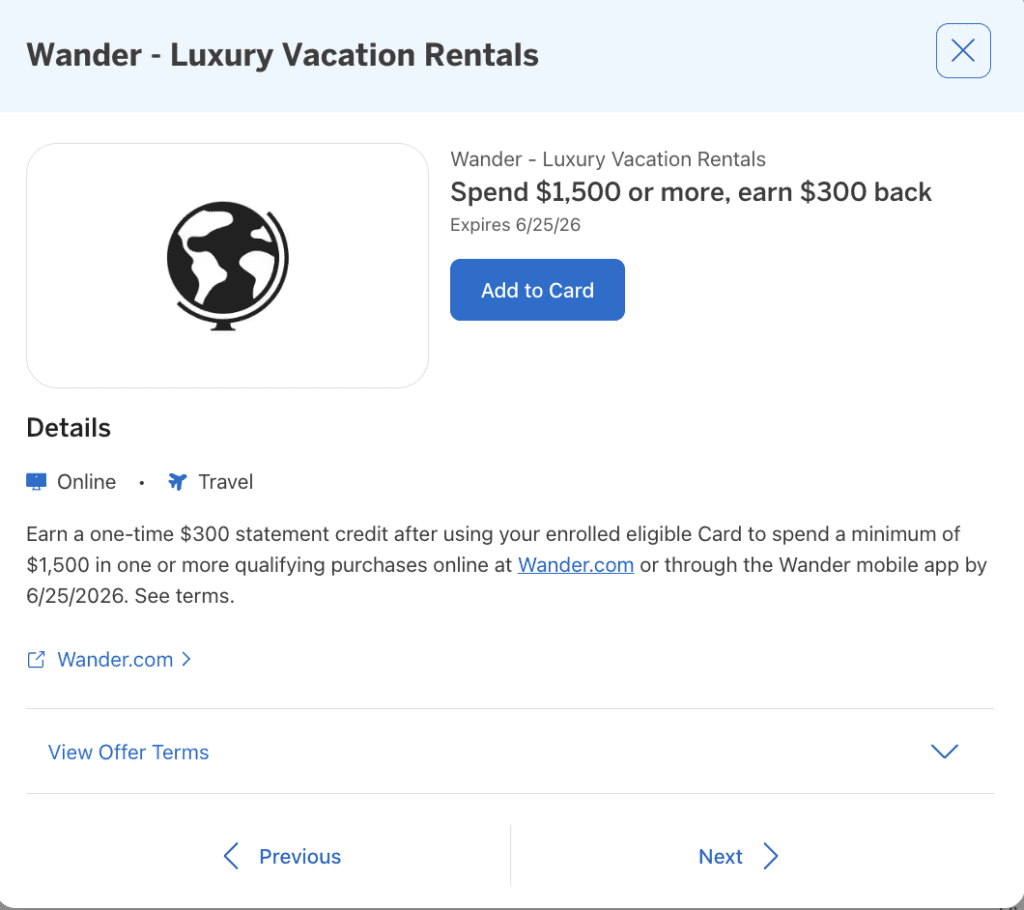Image resolution: width=1024 pixels, height=910 pixels.
Task: Select the Next offer text
Action: click(x=720, y=856)
